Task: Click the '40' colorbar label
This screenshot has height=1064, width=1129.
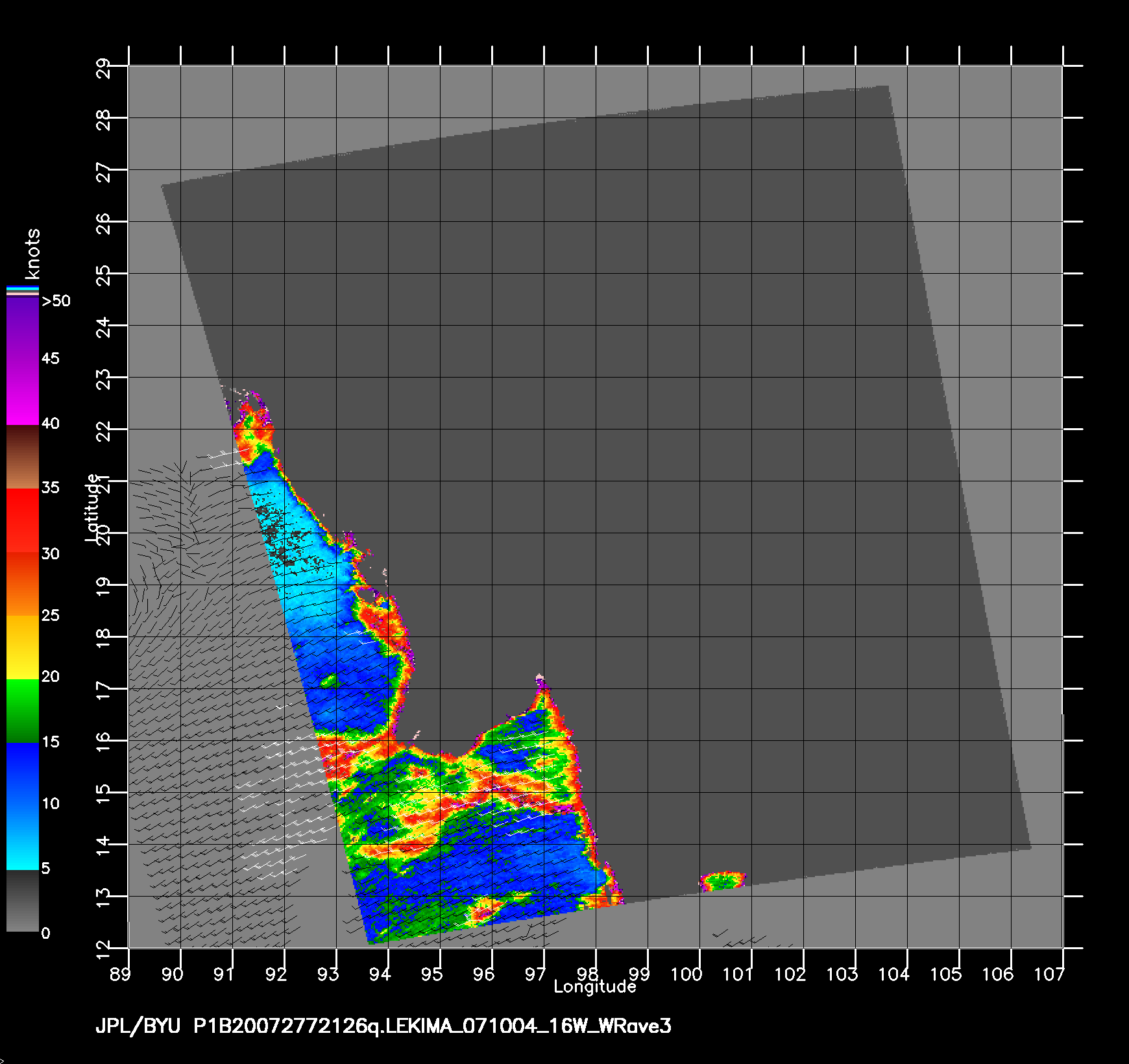Action: (51, 424)
